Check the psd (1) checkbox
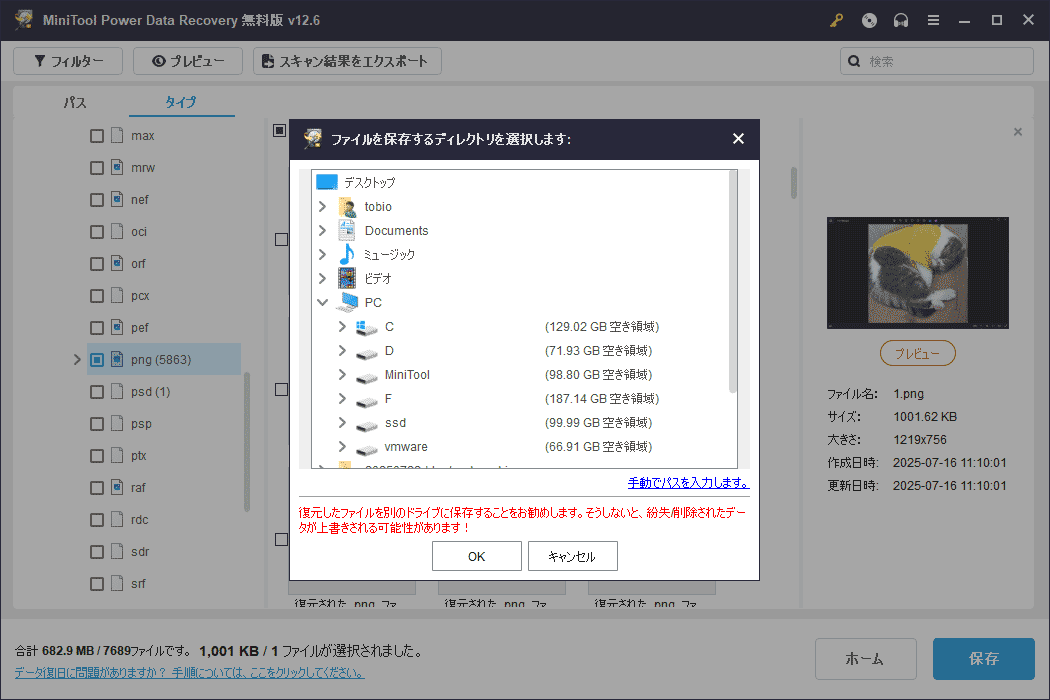The width and height of the screenshot is (1050, 700). [x=97, y=392]
